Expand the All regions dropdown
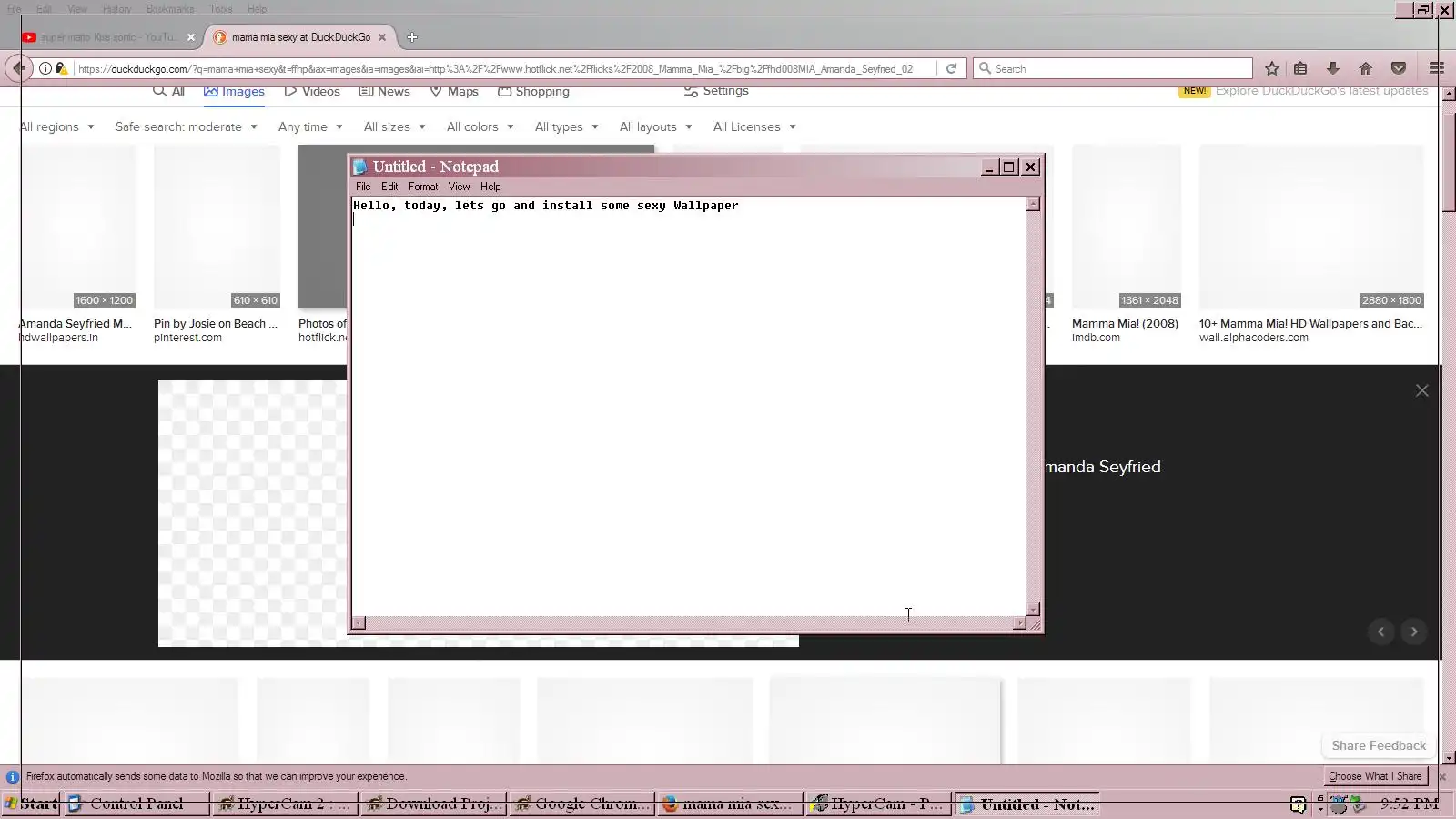1456x819 pixels. click(x=57, y=126)
